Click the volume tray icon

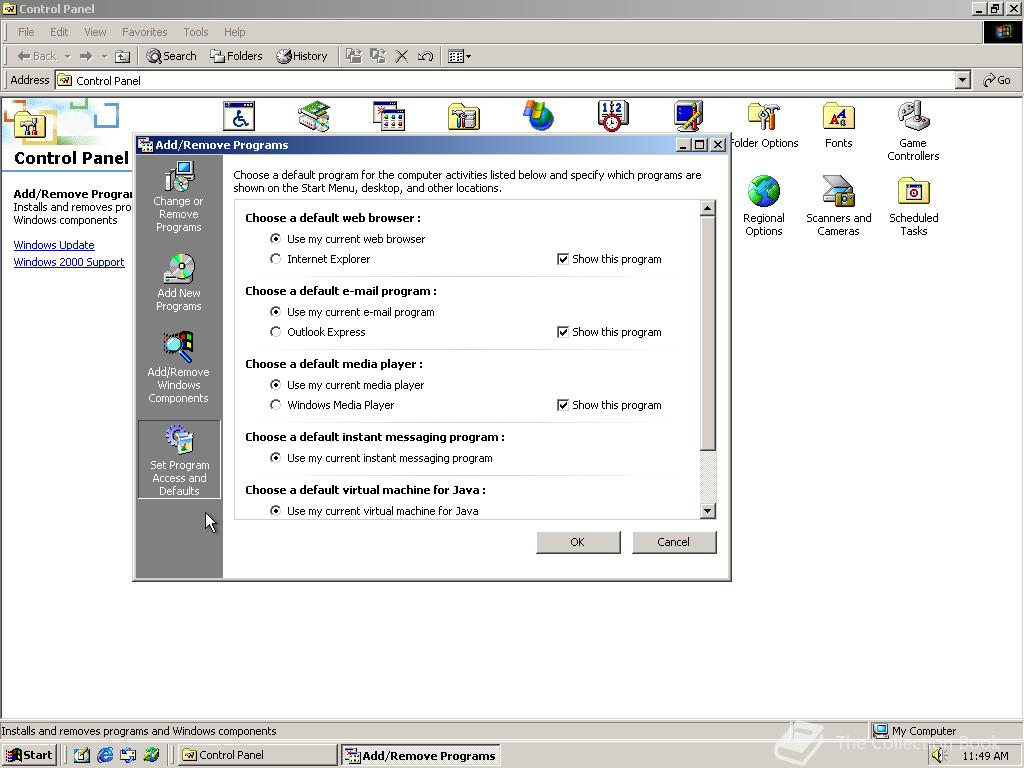939,756
